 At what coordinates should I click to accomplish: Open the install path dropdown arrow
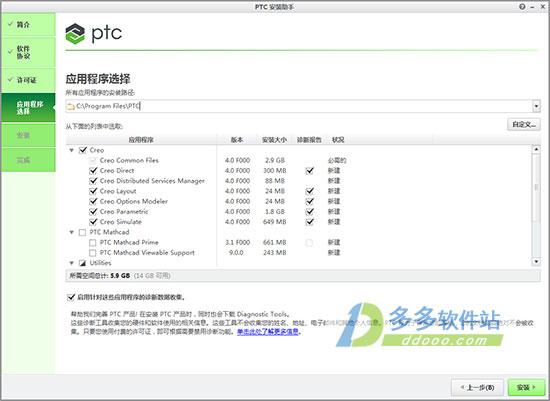pos(536,106)
